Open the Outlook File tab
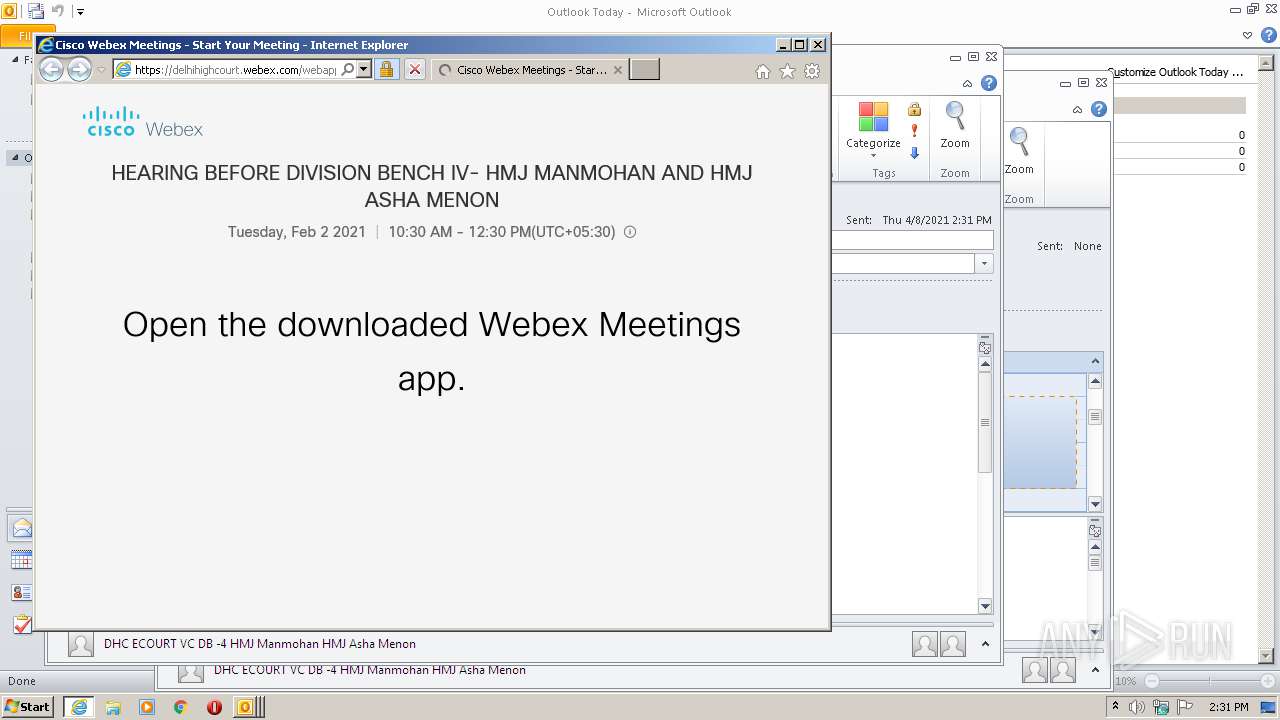1280x720 pixels. (16, 36)
